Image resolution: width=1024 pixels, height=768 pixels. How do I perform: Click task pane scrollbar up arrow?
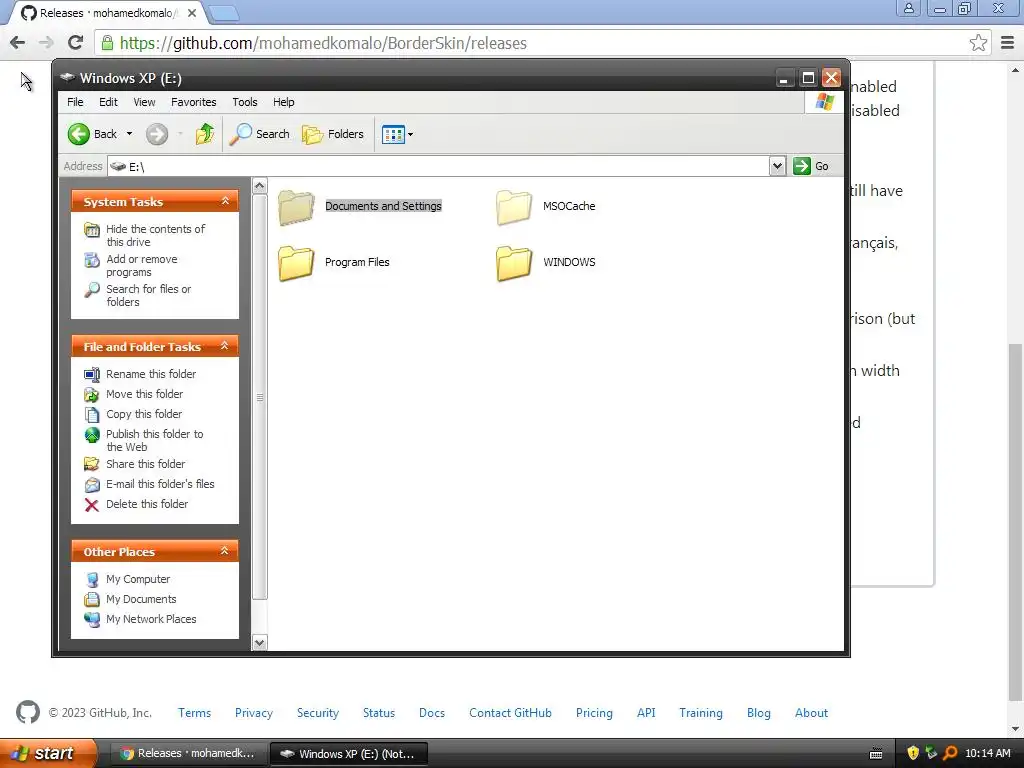(x=259, y=185)
